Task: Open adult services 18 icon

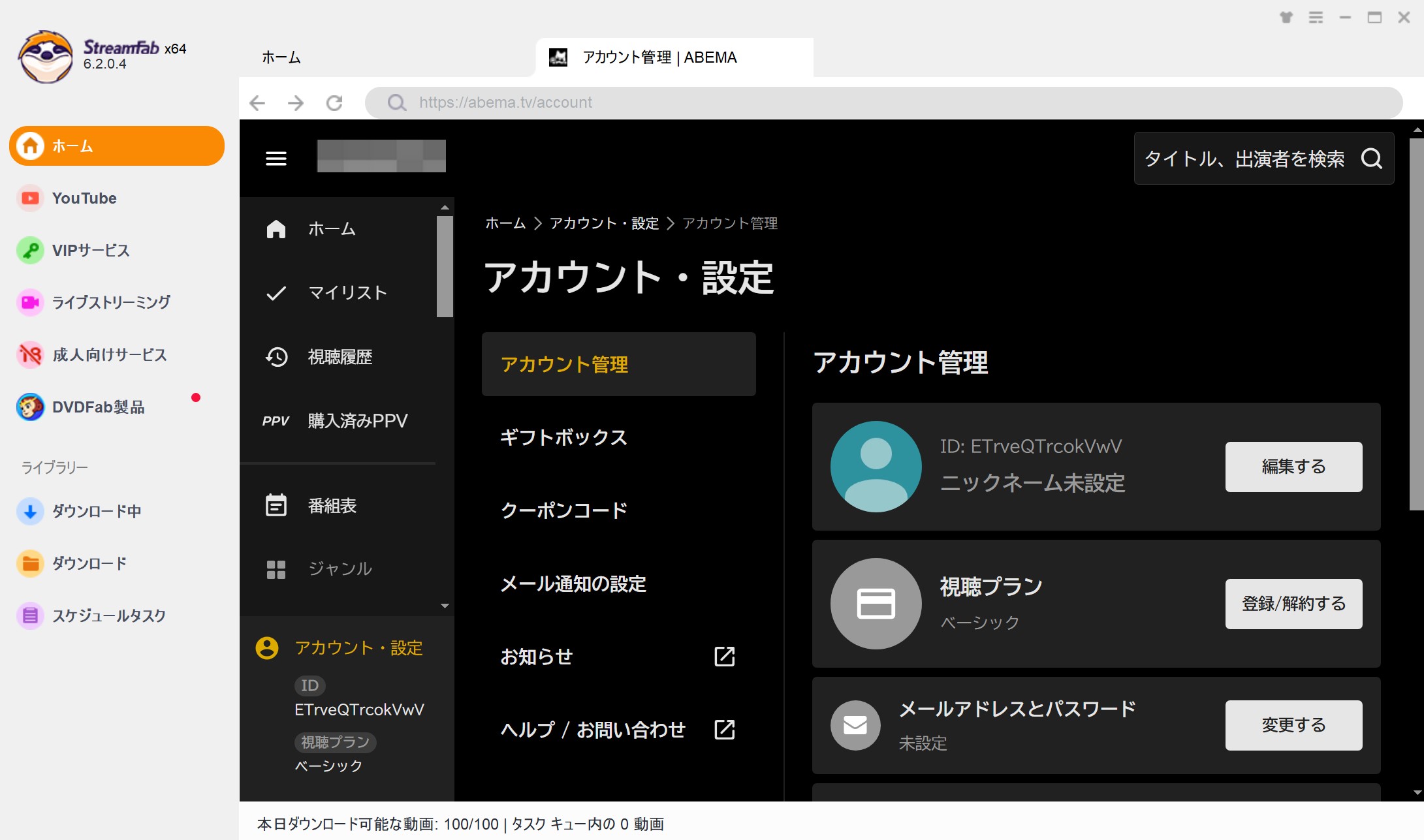Action: (x=30, y=354)
